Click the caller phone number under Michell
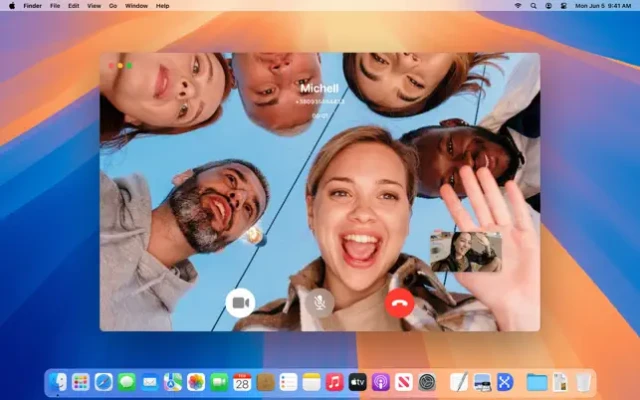This screenshot has width=640, height=400. (x=320, y=102)
